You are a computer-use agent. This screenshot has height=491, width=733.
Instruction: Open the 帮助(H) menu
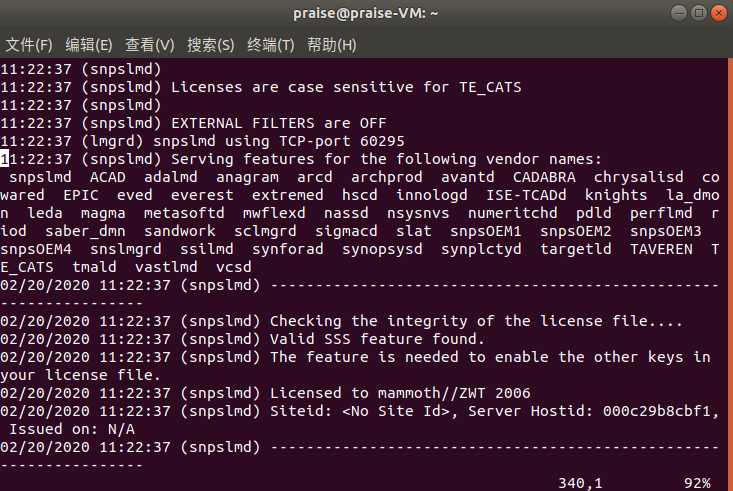[x=332, y=45]
